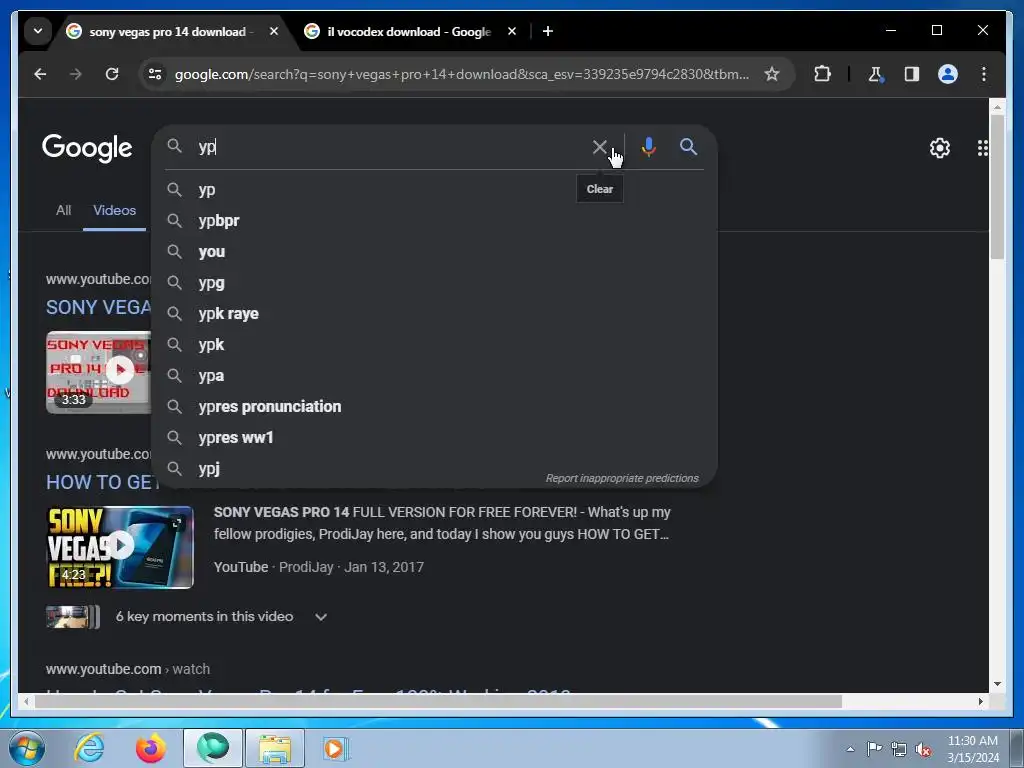Pick the "ypres ww1" suggestion

(x=434, y=438)
